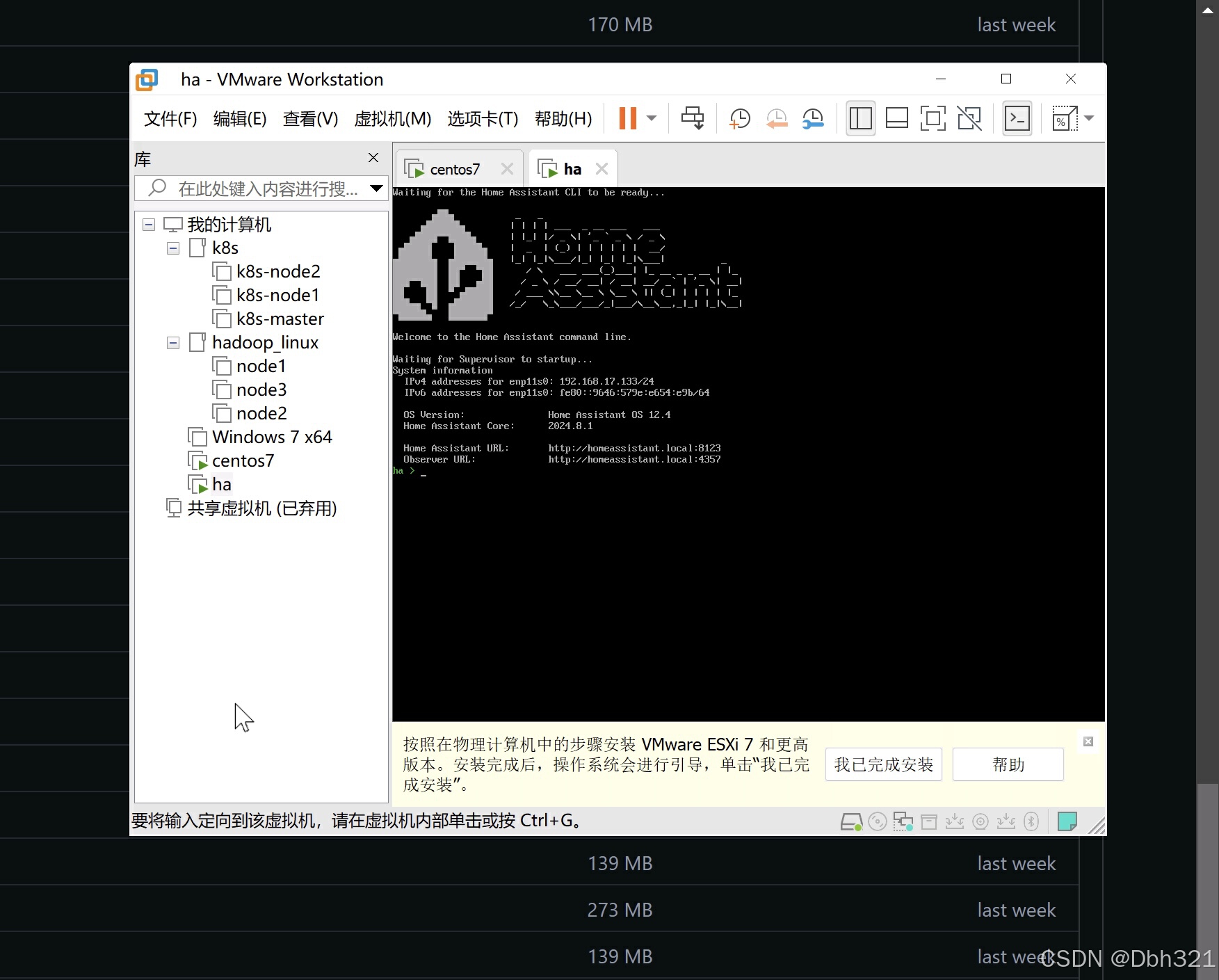
Task: Click the 170 MB size in background window
Action: coord(620,24)
